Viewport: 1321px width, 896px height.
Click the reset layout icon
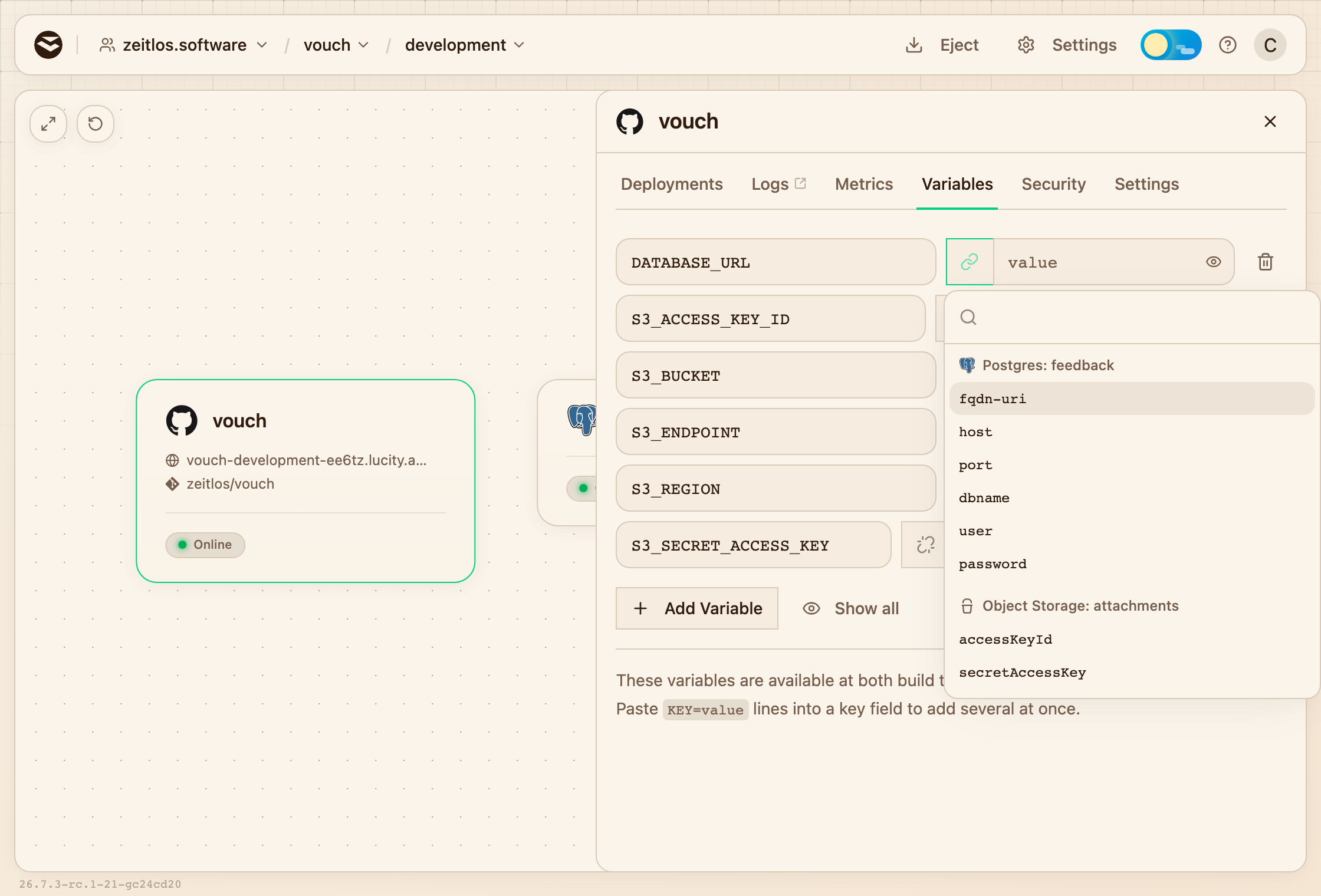[x=96, y=124]
